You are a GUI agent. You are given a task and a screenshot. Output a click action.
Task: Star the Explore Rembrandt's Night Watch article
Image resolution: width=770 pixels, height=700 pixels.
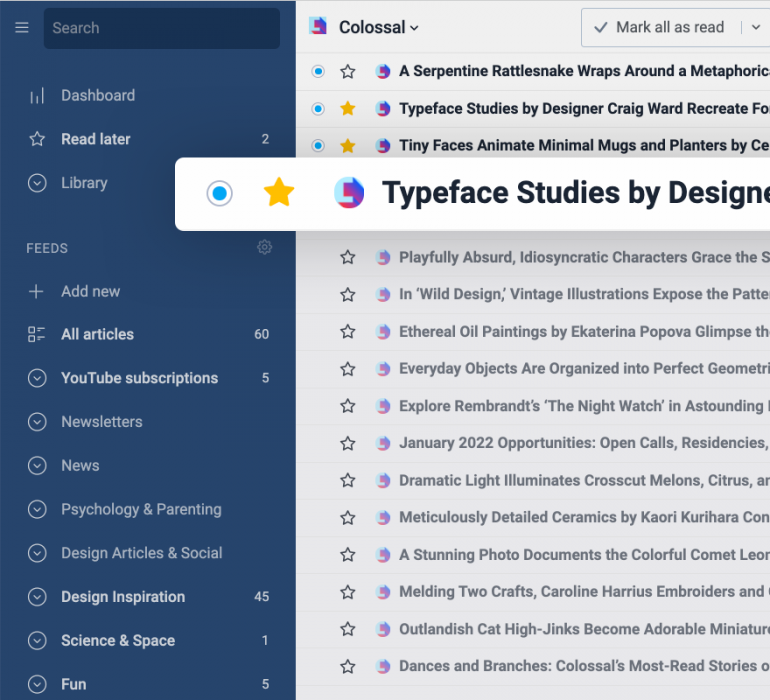coord(348,406)
